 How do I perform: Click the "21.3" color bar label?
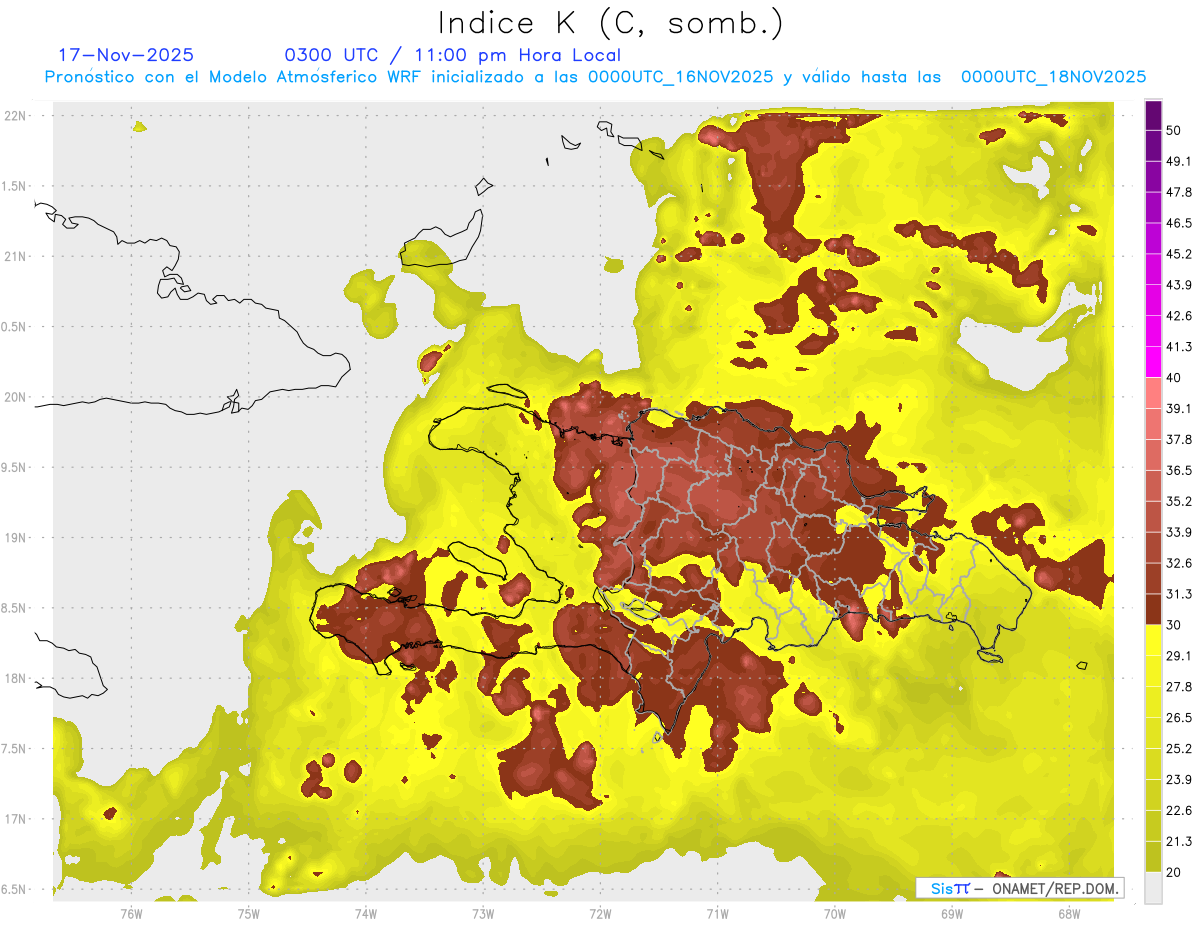click(1179, 841)
